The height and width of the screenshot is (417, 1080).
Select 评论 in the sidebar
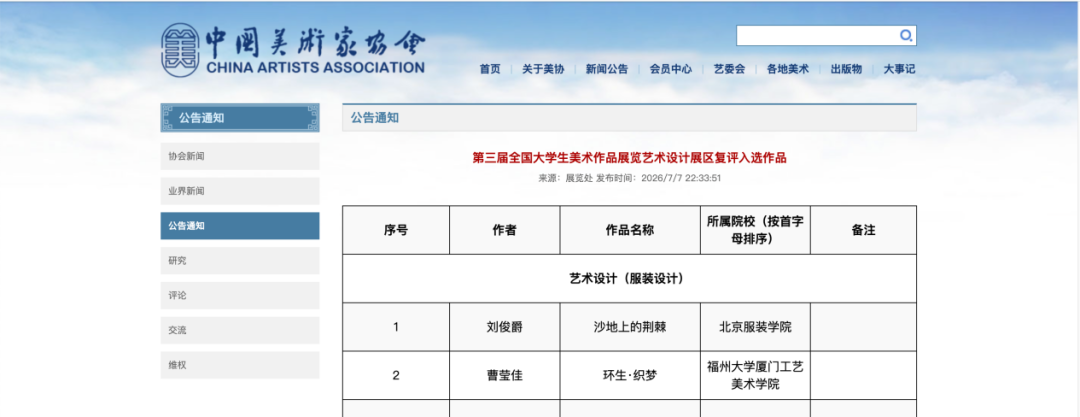(240, 296)
